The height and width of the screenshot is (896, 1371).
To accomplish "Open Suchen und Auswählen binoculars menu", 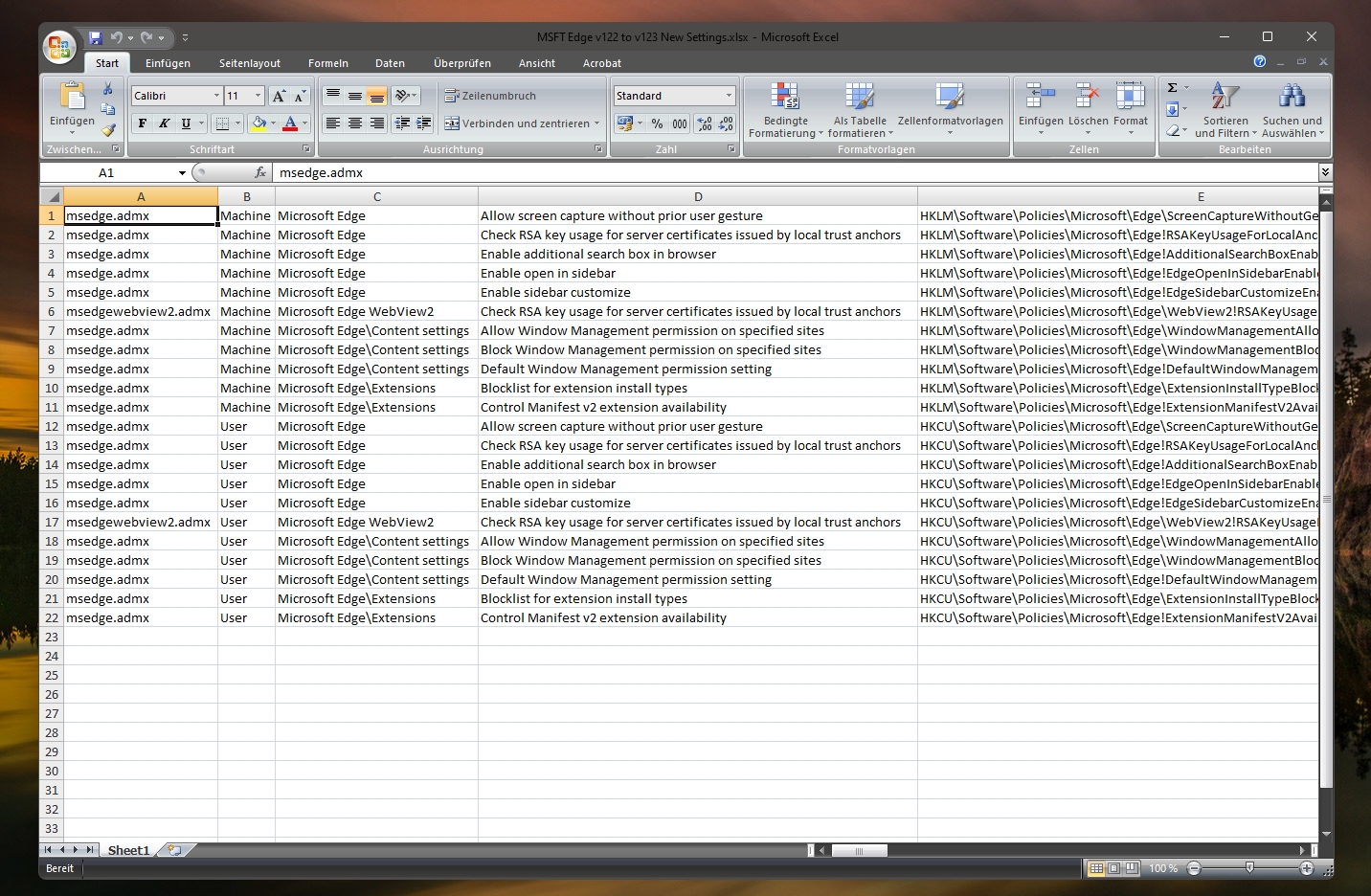I will 1292,110.
